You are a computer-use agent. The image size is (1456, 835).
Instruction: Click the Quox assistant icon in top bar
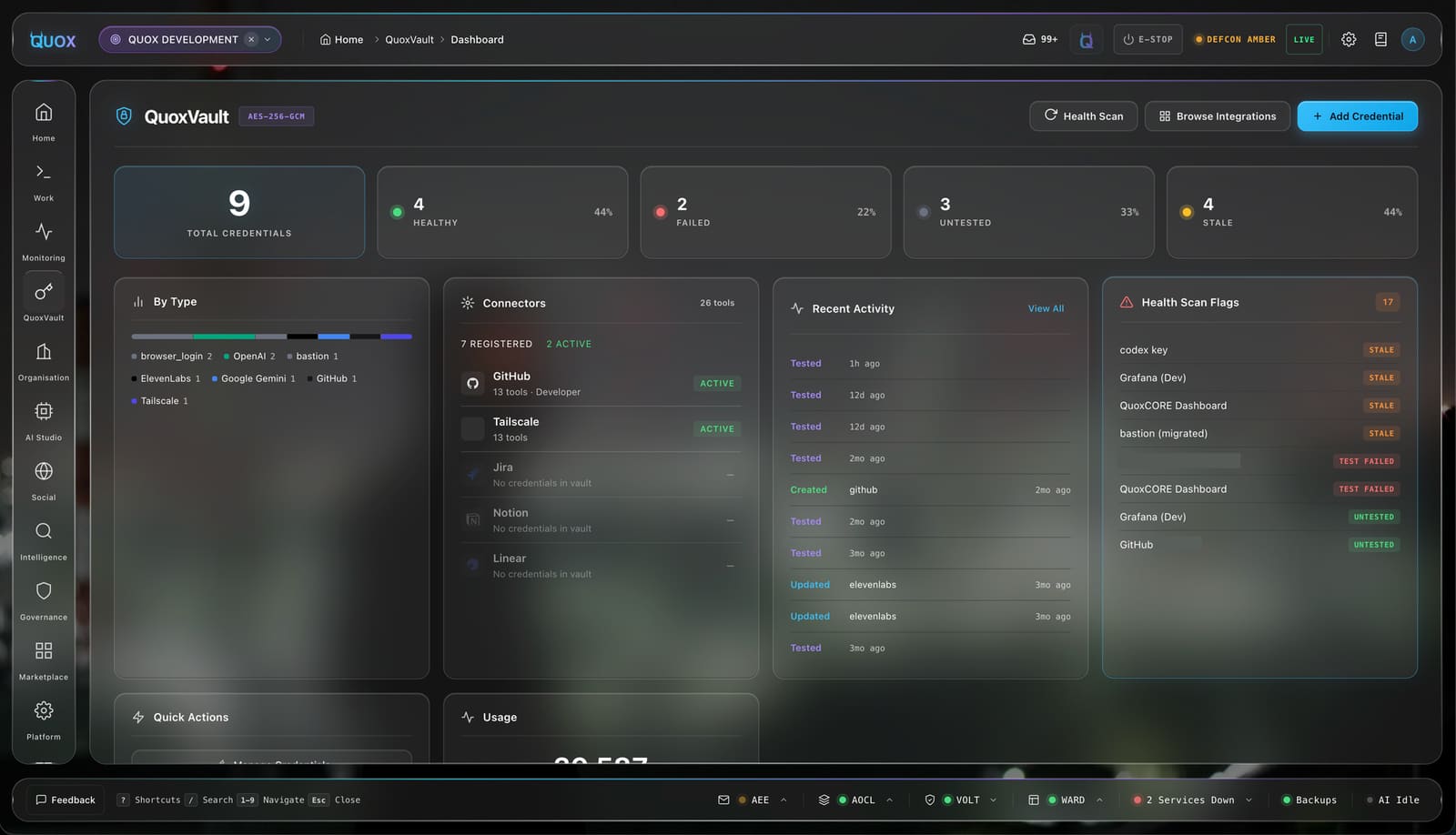[1086, 40]
